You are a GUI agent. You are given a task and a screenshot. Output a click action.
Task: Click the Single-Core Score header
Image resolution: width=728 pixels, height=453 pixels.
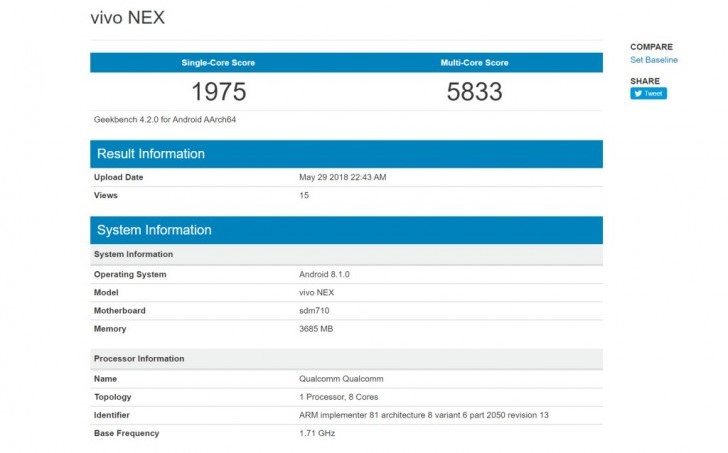coord(218,63)
